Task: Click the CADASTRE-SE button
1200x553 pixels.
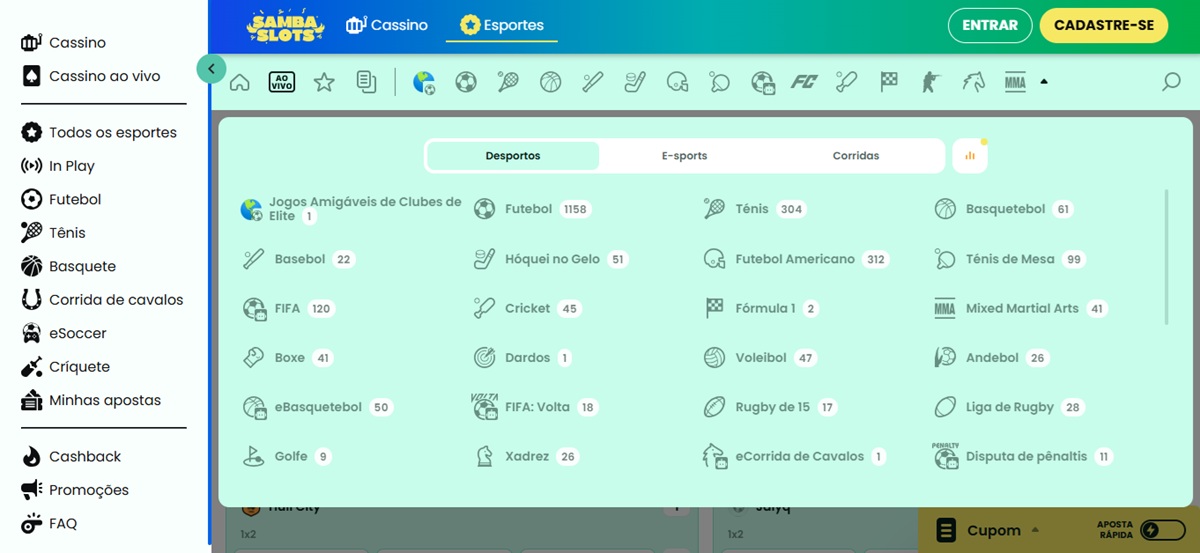Action: [x=1104, y=25]
